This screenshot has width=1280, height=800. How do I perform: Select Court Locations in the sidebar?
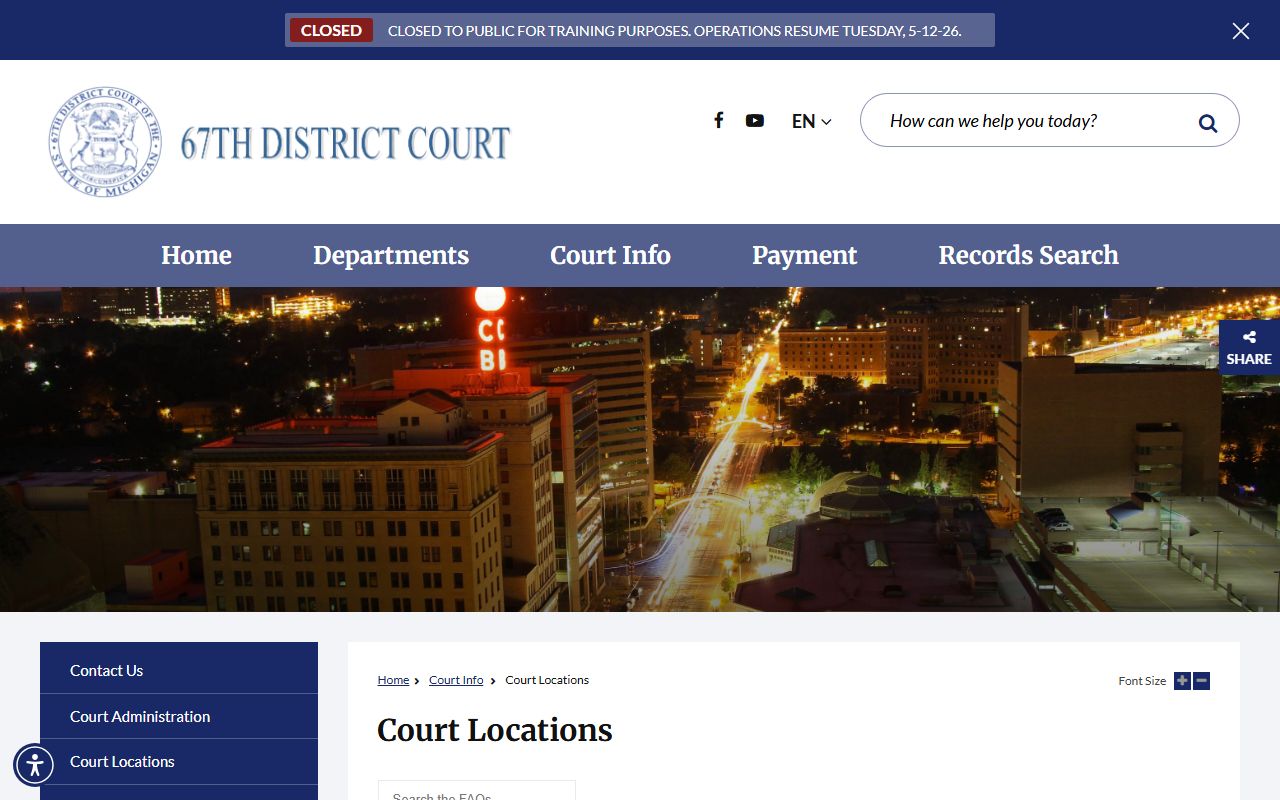179,761
